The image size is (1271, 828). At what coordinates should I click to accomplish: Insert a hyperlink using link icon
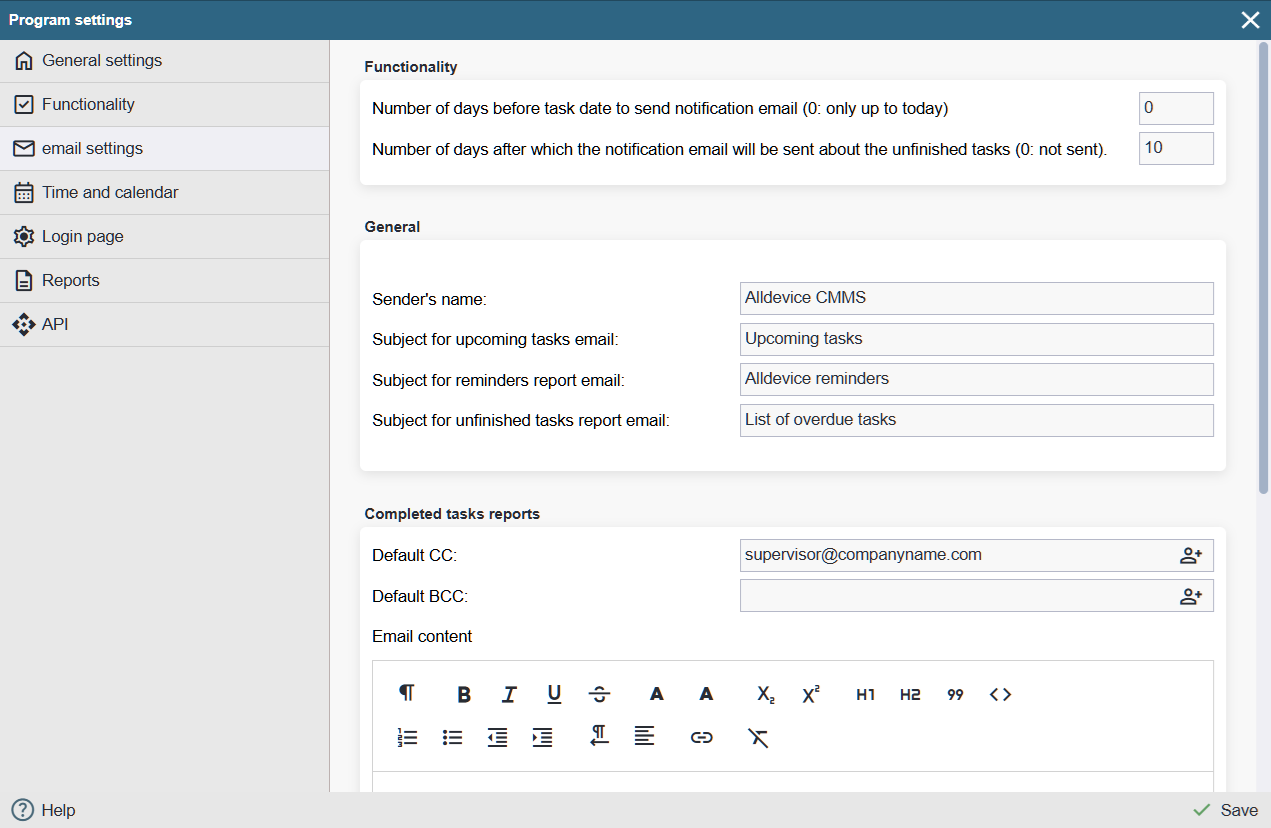702,738
